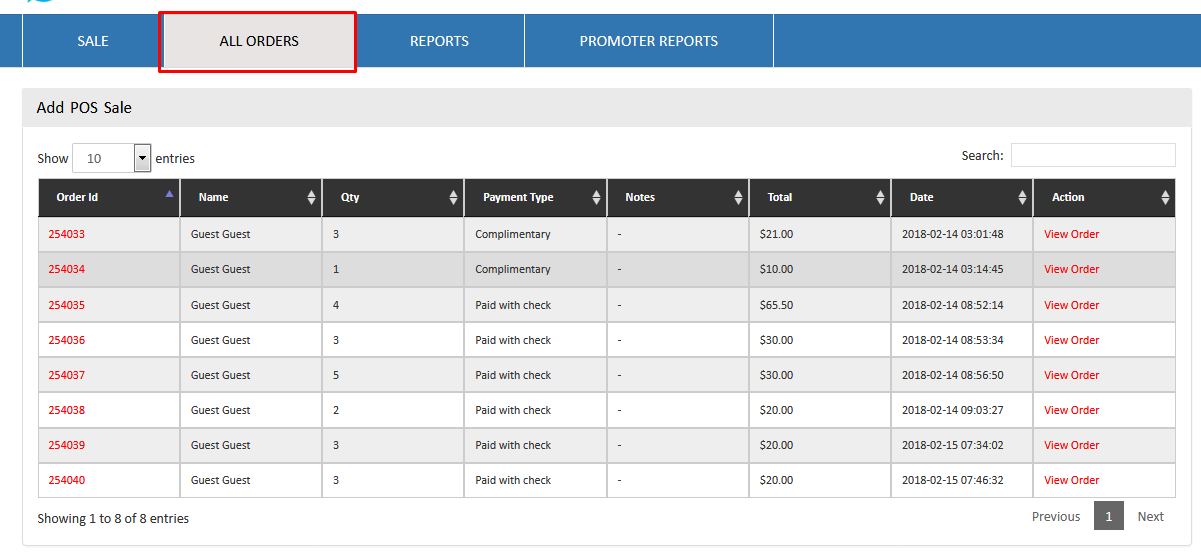1201x557 pixels.
Task: Click the Name column sort icon
Action: (x=312, y=198)
